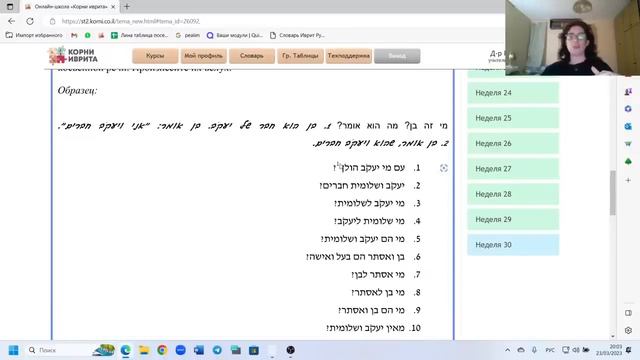Click sentence 6 'בן ואסתר הם בעל ואישה?'
The height and width of the screenshot is (360, 640).
pos(355,257)
